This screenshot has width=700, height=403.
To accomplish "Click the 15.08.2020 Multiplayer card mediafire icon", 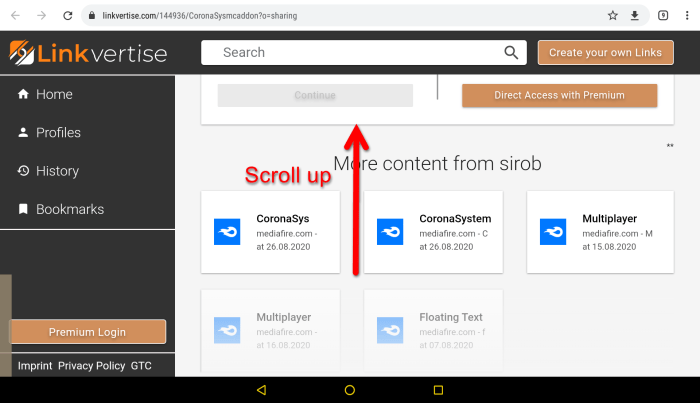I will [x=553, y=232].
